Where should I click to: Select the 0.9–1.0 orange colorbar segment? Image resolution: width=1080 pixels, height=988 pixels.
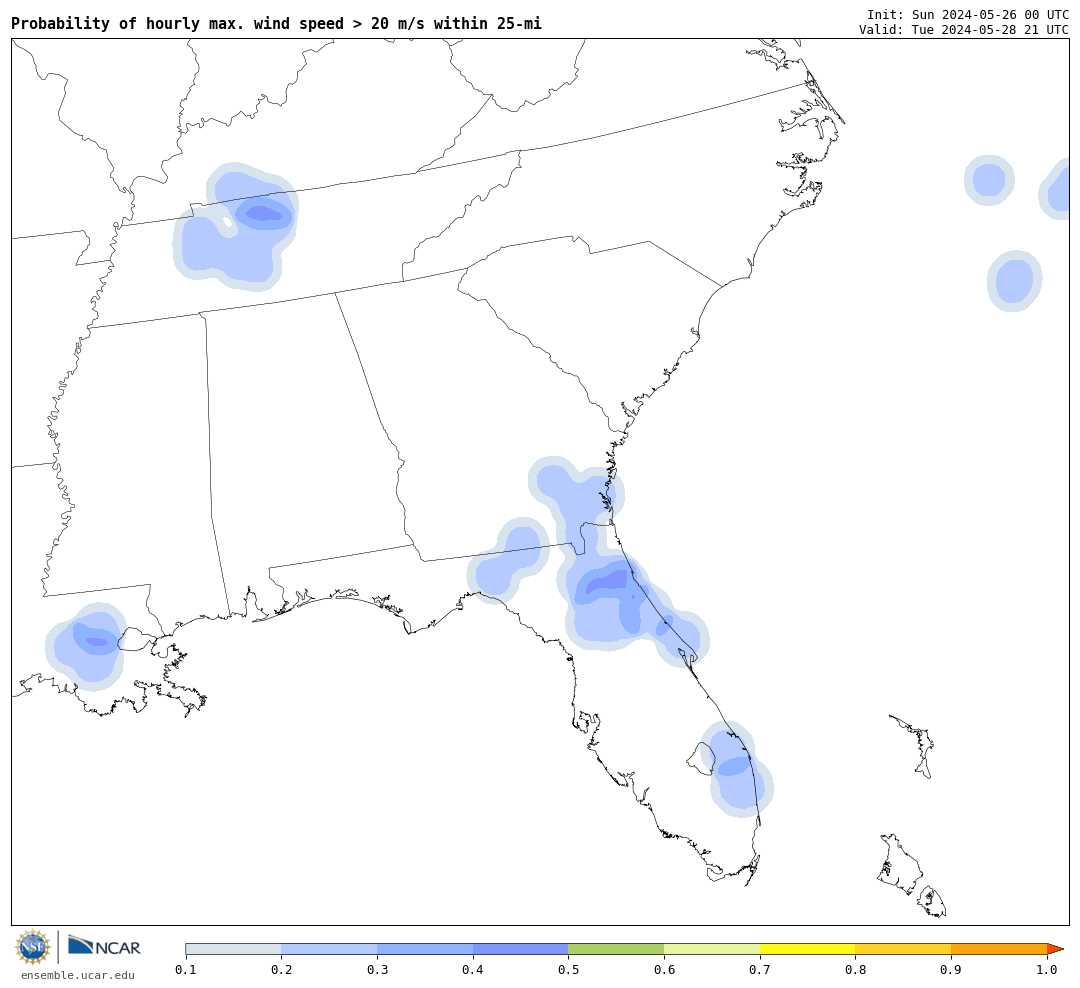point(999,949)
